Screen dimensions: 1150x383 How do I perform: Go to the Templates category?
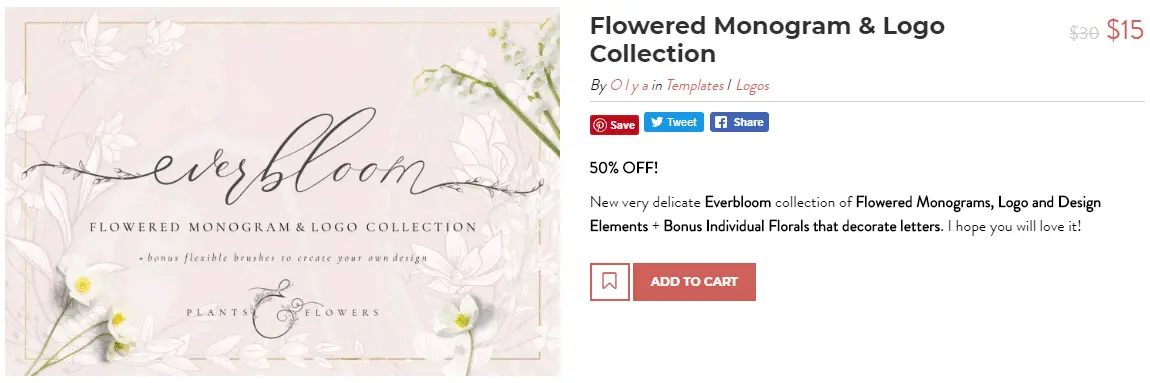click(695, 85)
